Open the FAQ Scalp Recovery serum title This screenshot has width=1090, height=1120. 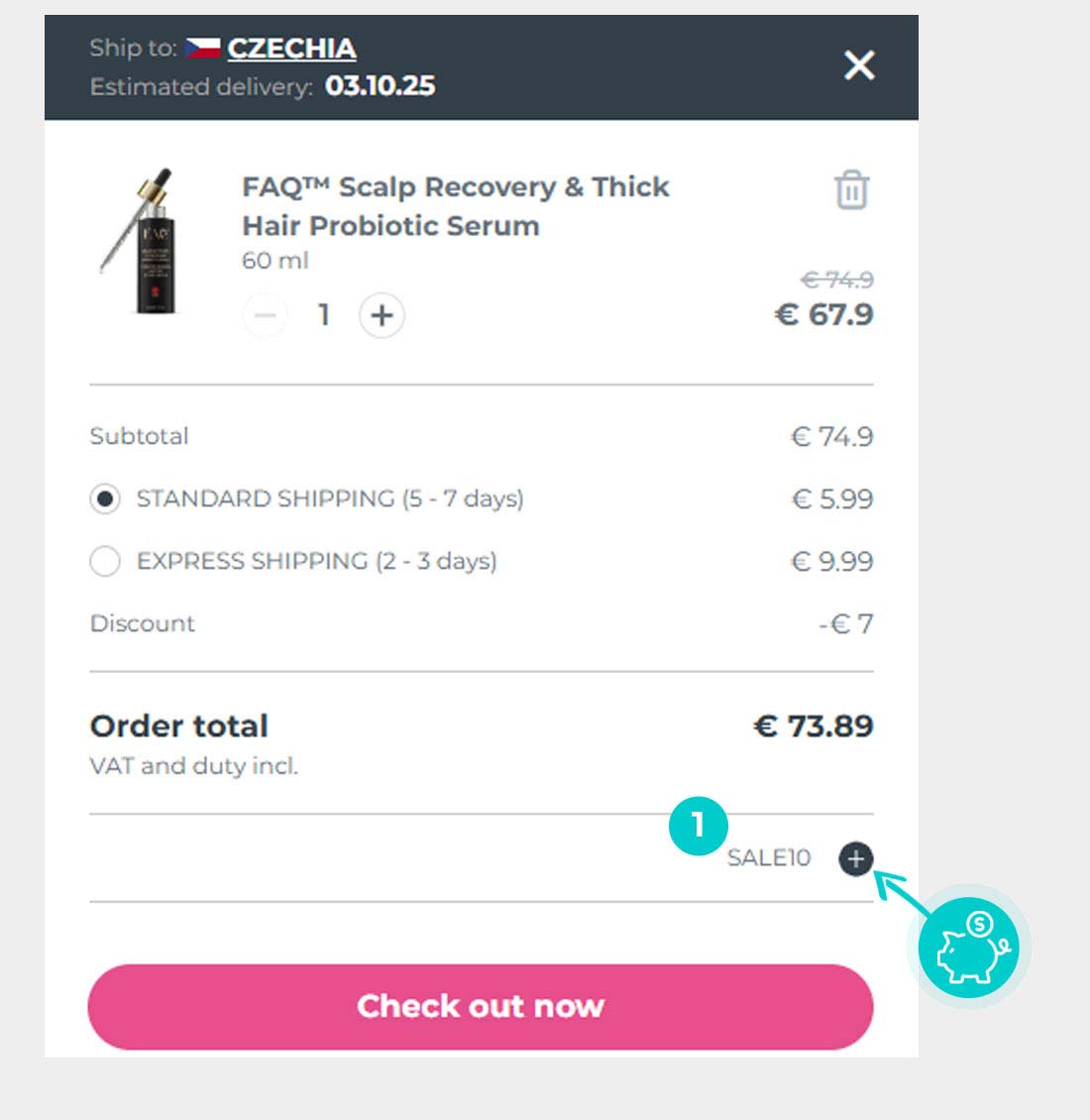click(456, 206)
